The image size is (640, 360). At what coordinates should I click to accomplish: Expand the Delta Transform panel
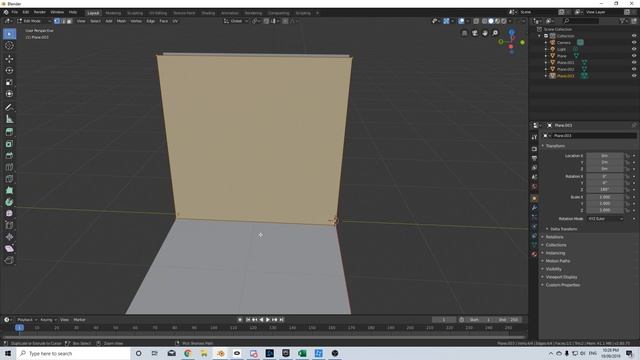tap(563, 229)
